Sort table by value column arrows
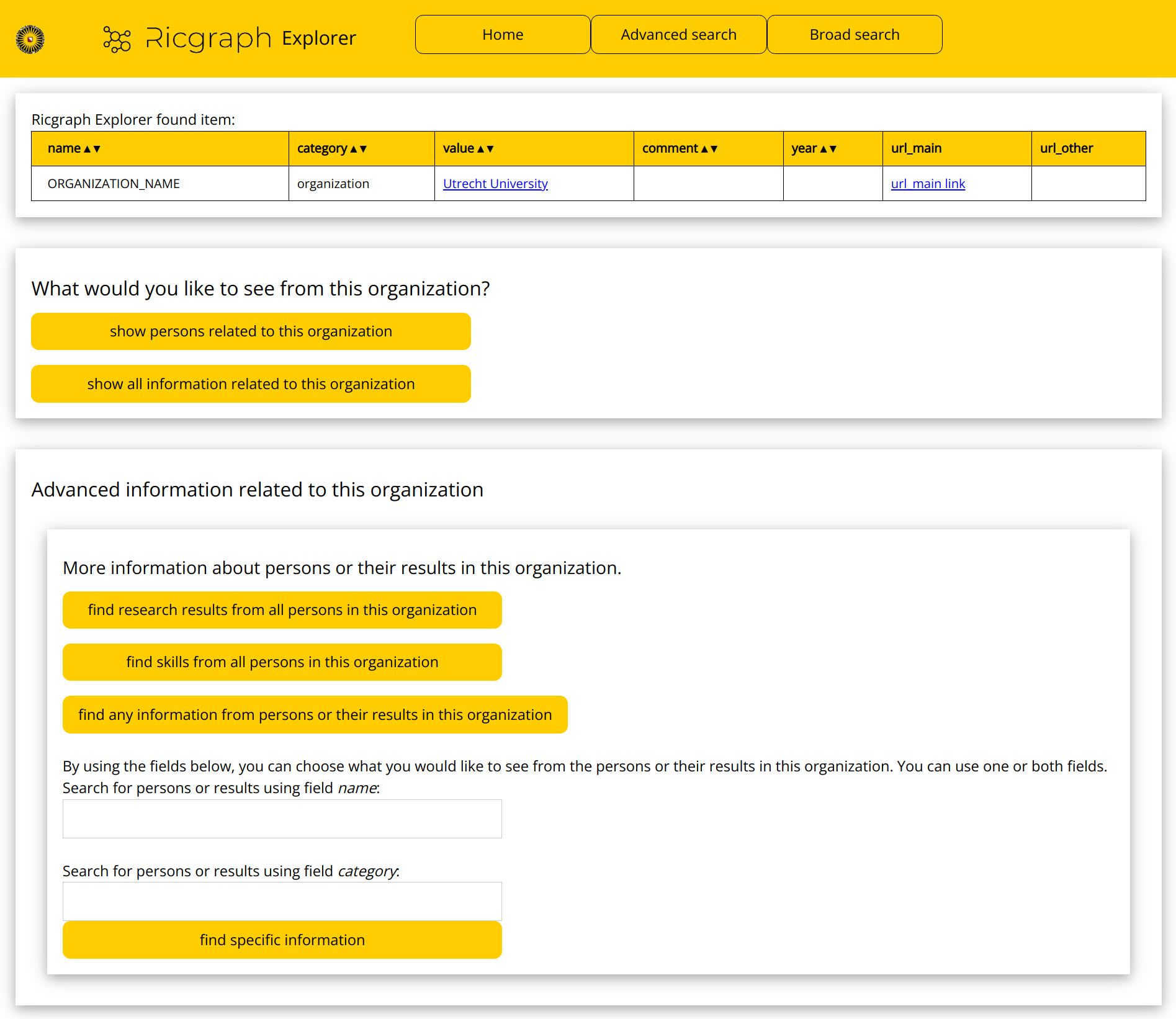This screenshot has width=1176, height=1019. coord(485,149)
